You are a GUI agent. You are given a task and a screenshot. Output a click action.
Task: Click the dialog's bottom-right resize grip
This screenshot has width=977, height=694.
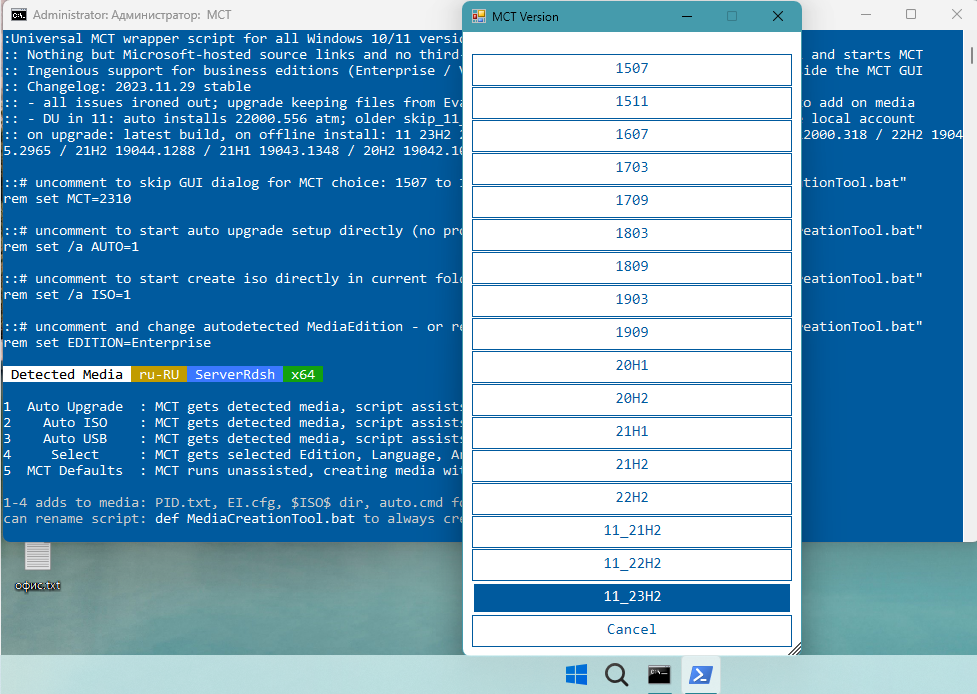coord(795,649)
